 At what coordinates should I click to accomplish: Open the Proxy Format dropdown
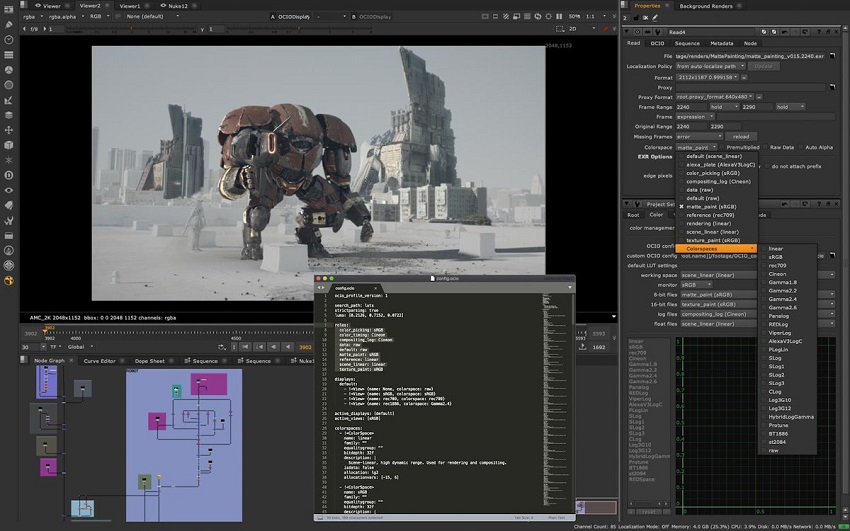(x=715, y=97)
